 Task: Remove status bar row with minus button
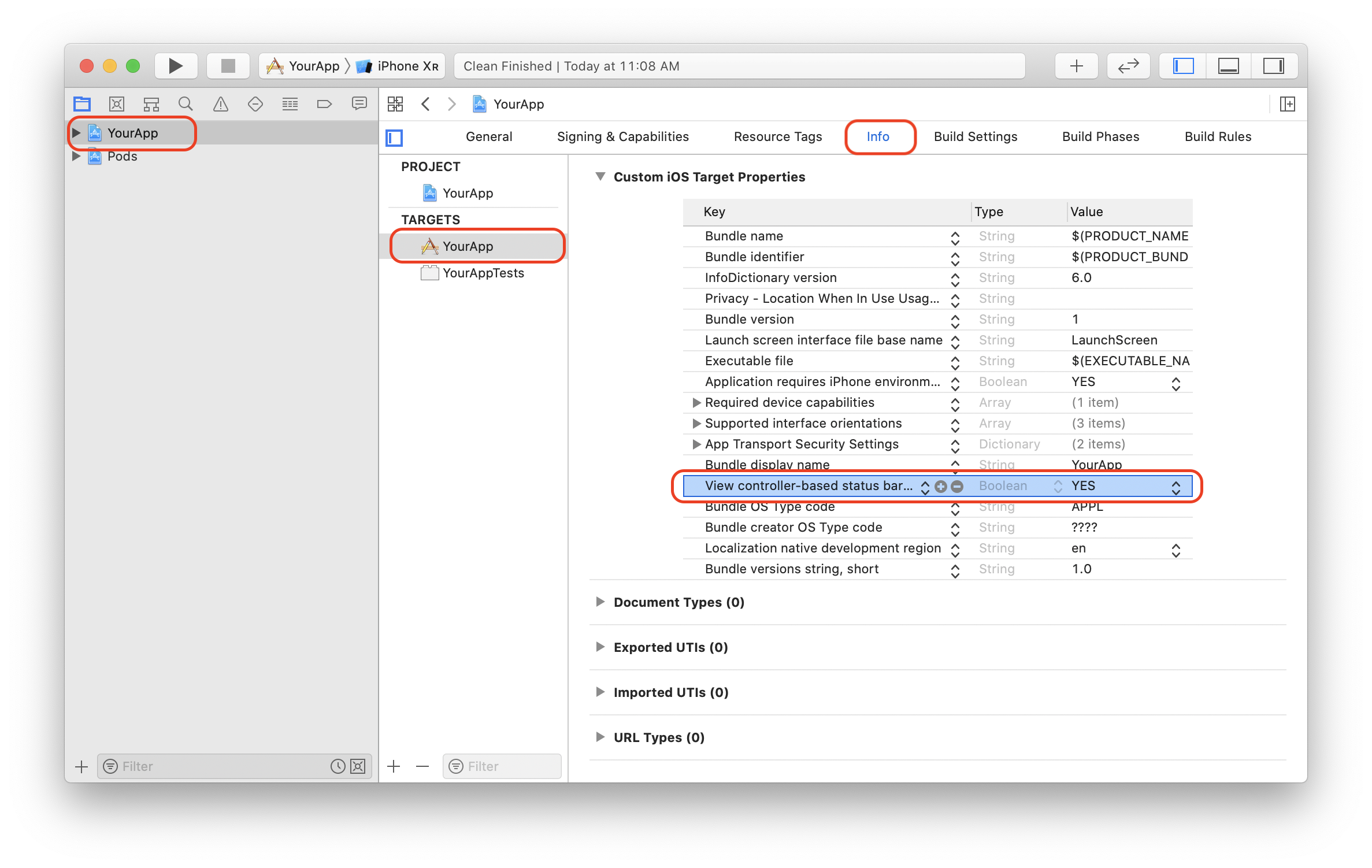957,487
